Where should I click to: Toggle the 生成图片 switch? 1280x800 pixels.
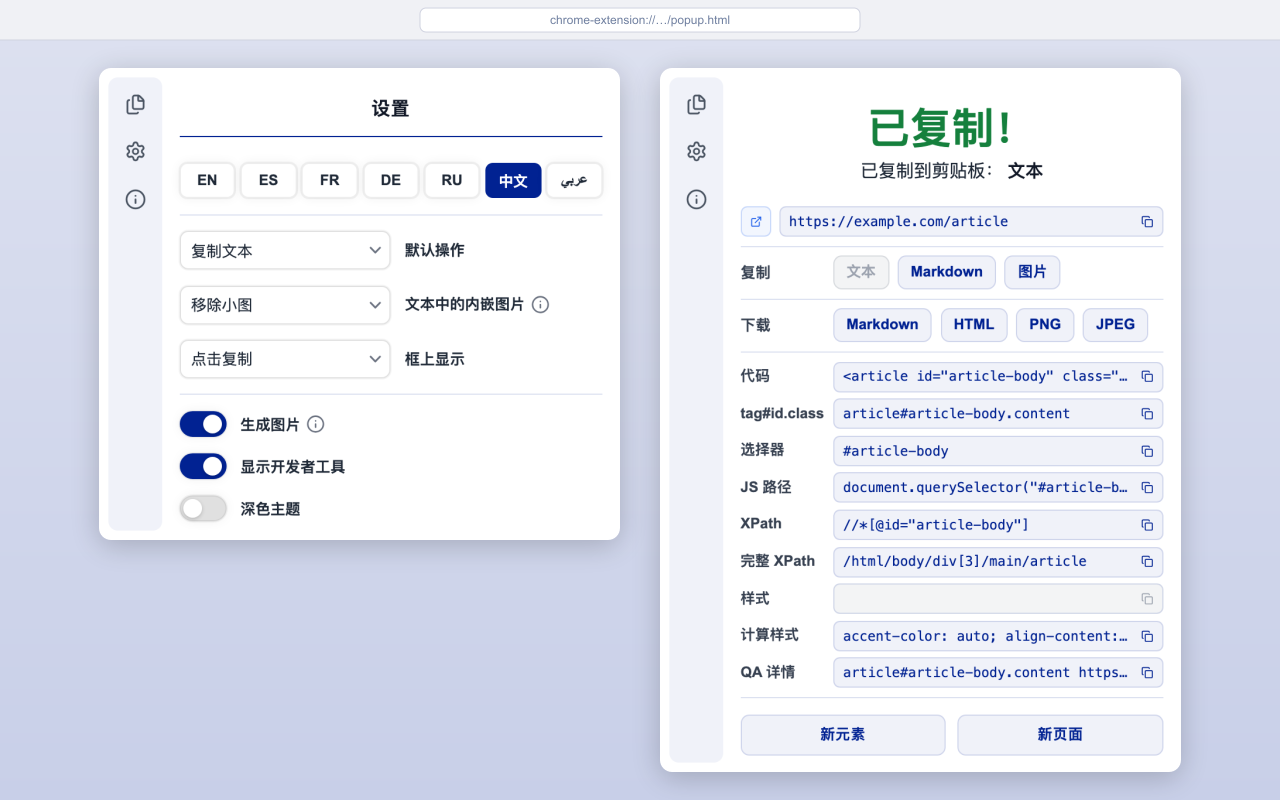click(x=203, y=424)
